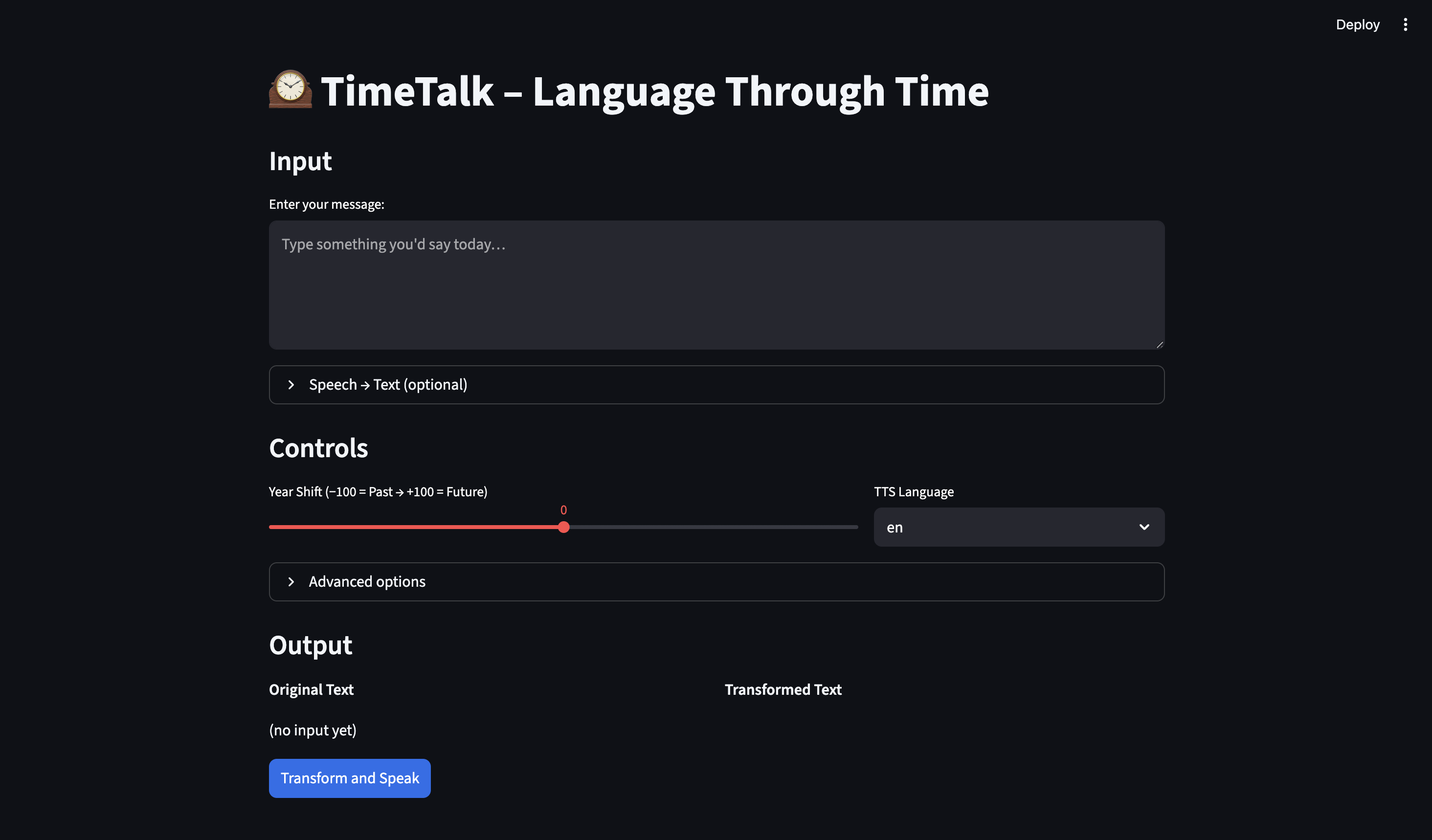
Task: Expand the Speech → Text (optional) label
Action: [x=387, y=384]
